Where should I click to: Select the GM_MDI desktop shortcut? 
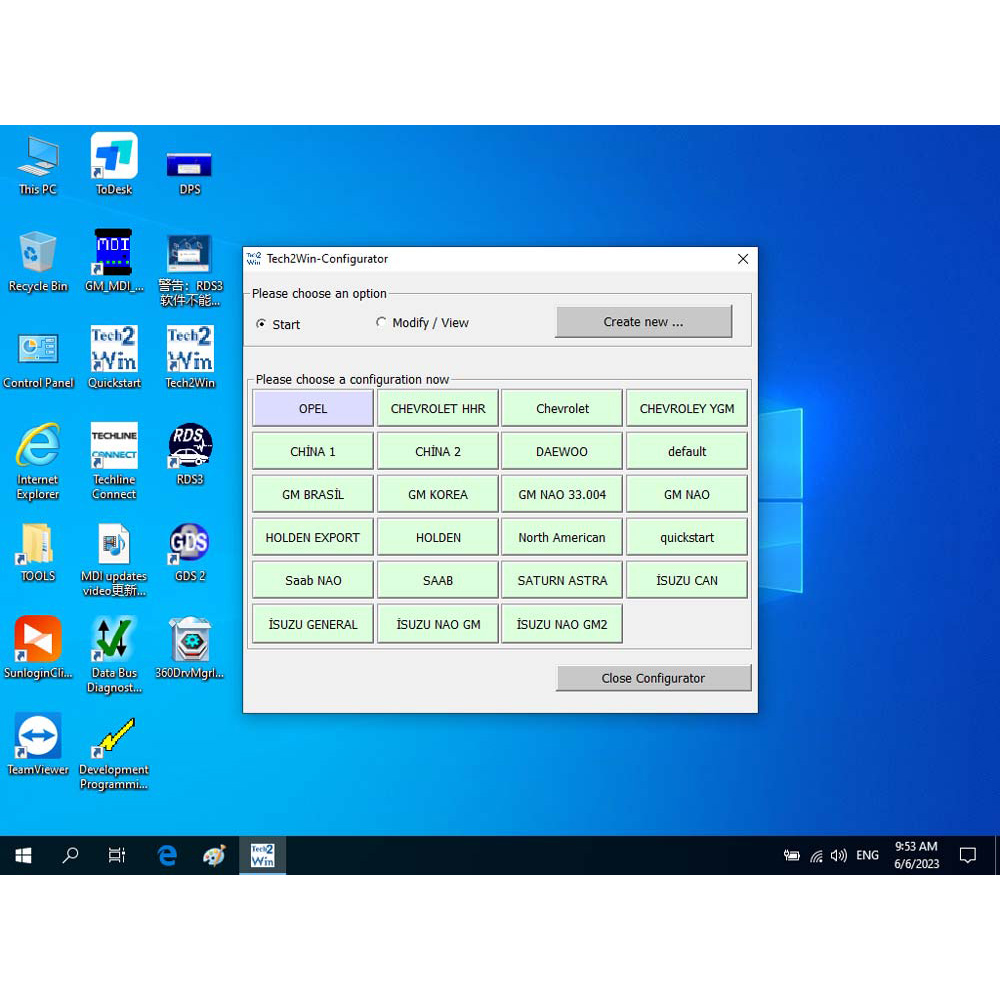[114, 261]
